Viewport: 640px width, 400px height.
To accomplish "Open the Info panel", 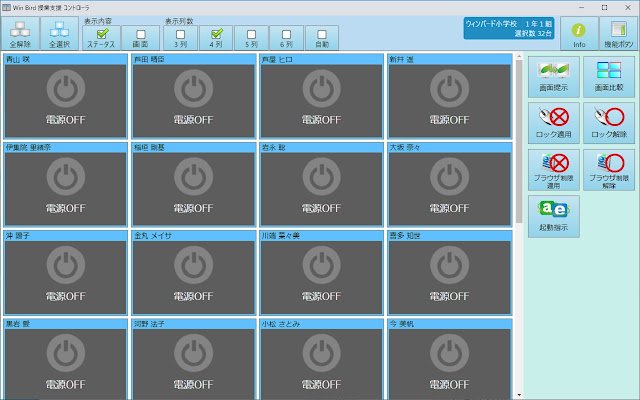I will pos(579,33).
